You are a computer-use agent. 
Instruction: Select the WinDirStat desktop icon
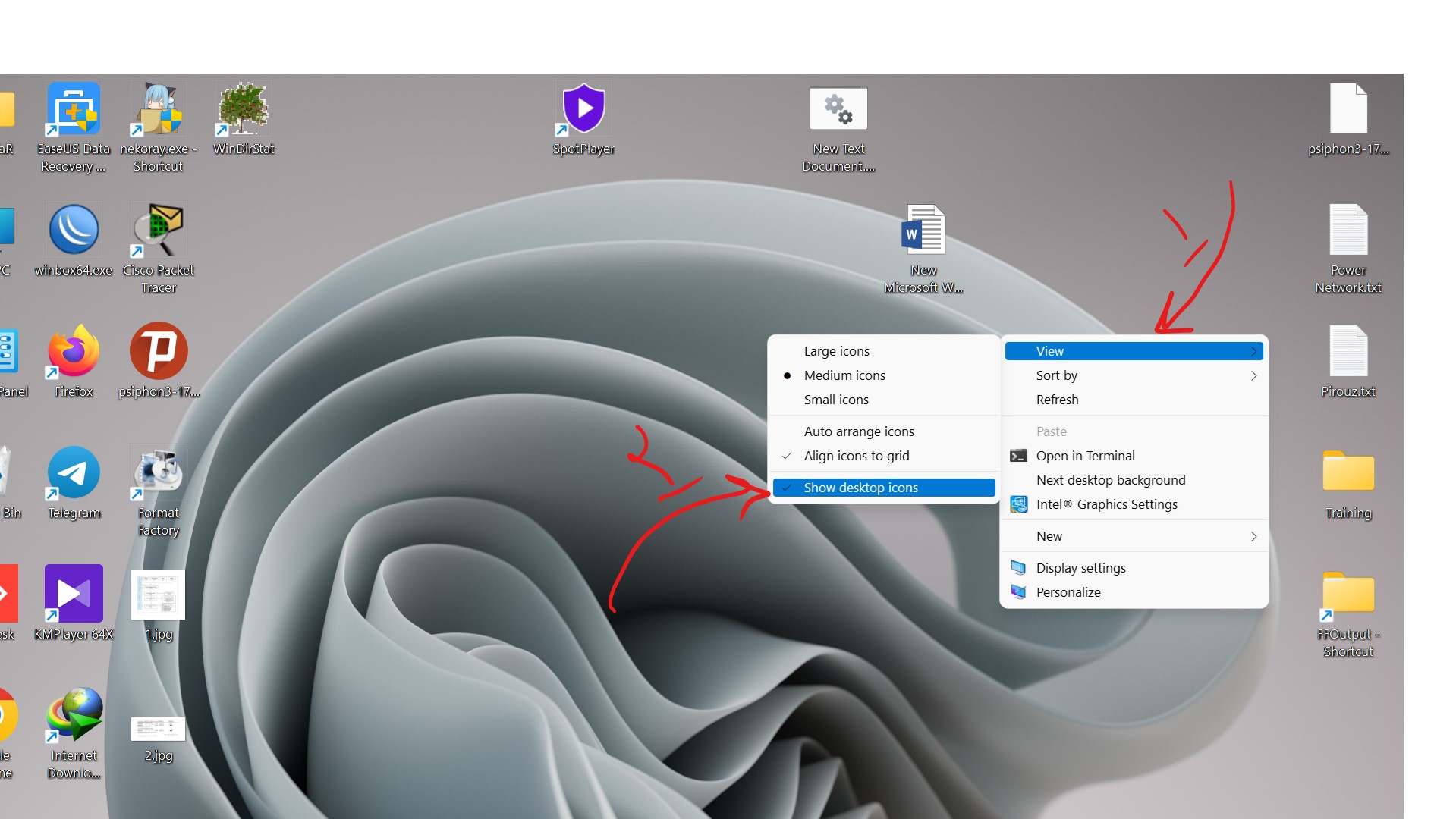point(244,109)
